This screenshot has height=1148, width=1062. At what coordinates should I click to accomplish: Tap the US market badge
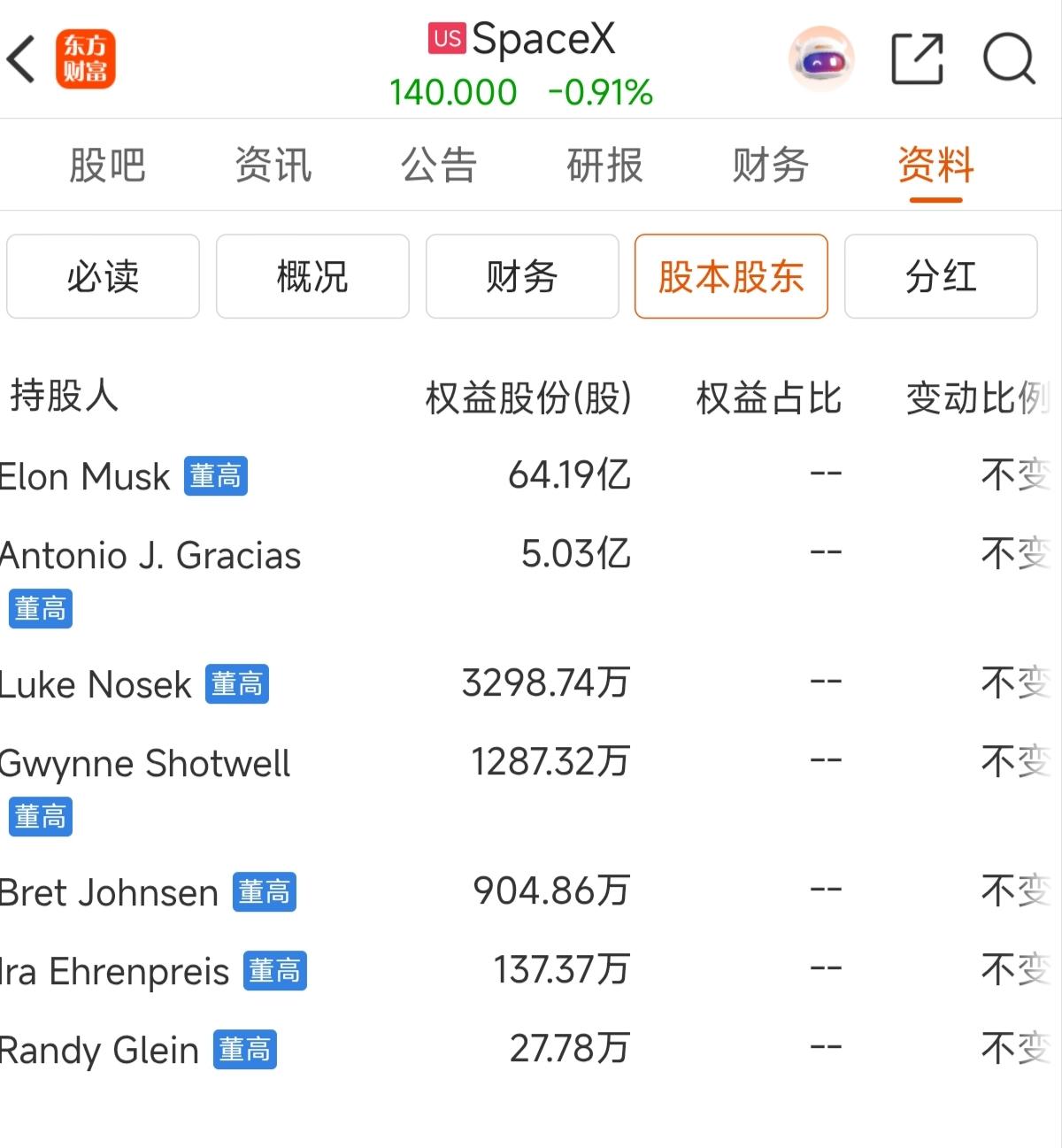point(447,38)
